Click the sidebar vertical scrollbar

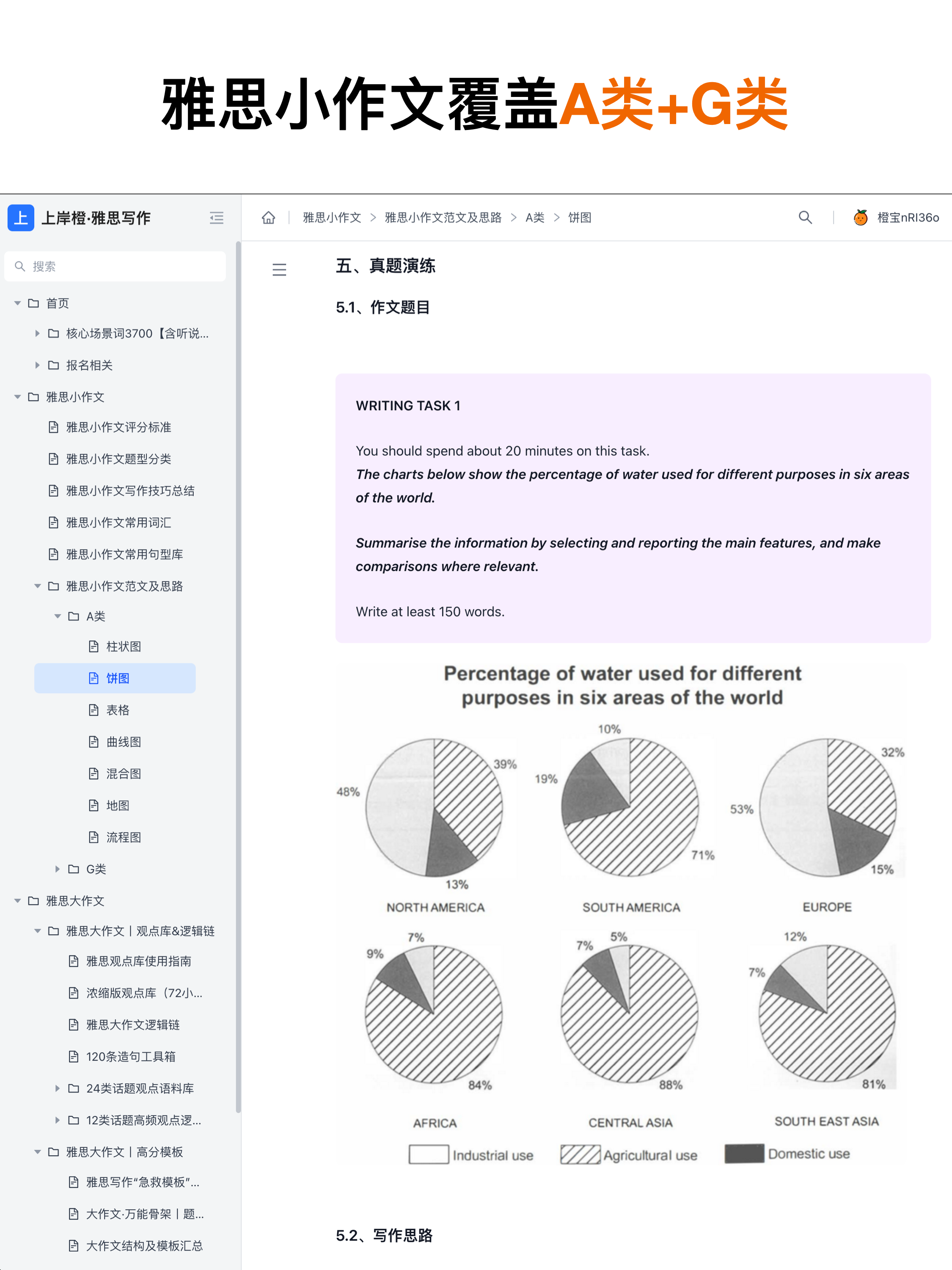(x=238, y=677)
